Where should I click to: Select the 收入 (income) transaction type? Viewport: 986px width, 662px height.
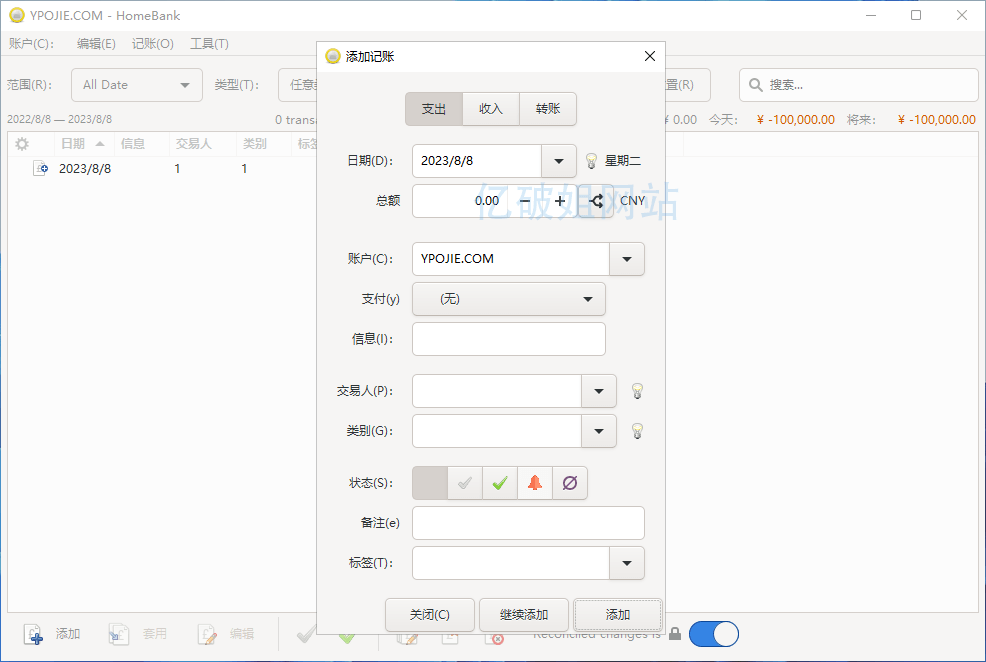coord(491,109)
